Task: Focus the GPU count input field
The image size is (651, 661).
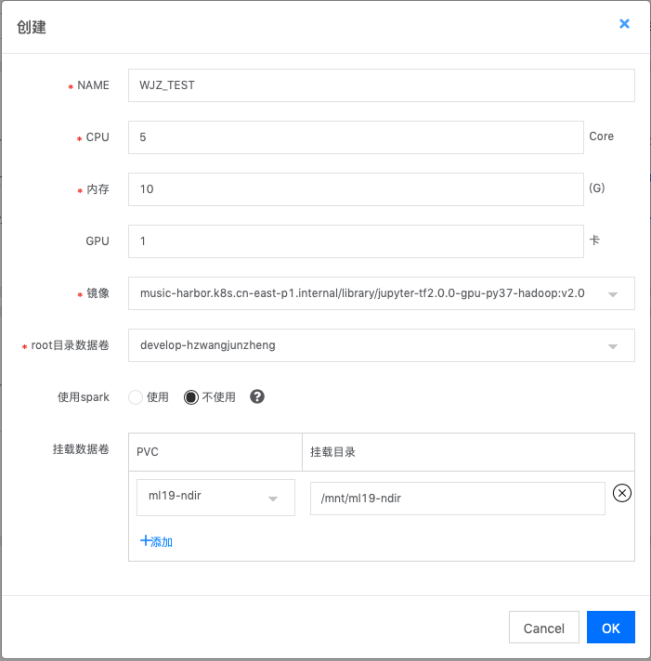Action: pyautogui.click(x=355, y=241)
